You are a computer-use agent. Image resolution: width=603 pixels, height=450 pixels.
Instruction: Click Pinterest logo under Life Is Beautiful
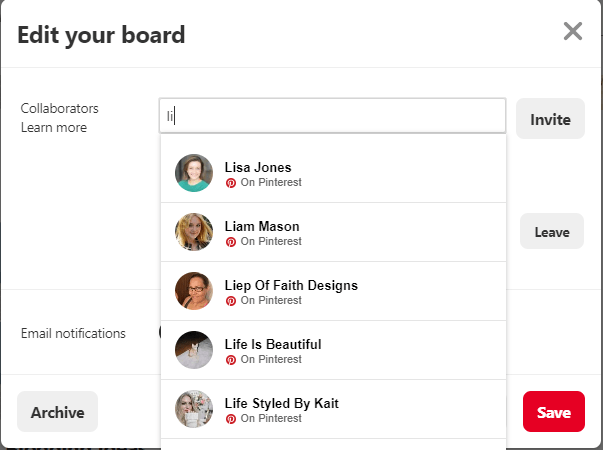coord(231,360)
